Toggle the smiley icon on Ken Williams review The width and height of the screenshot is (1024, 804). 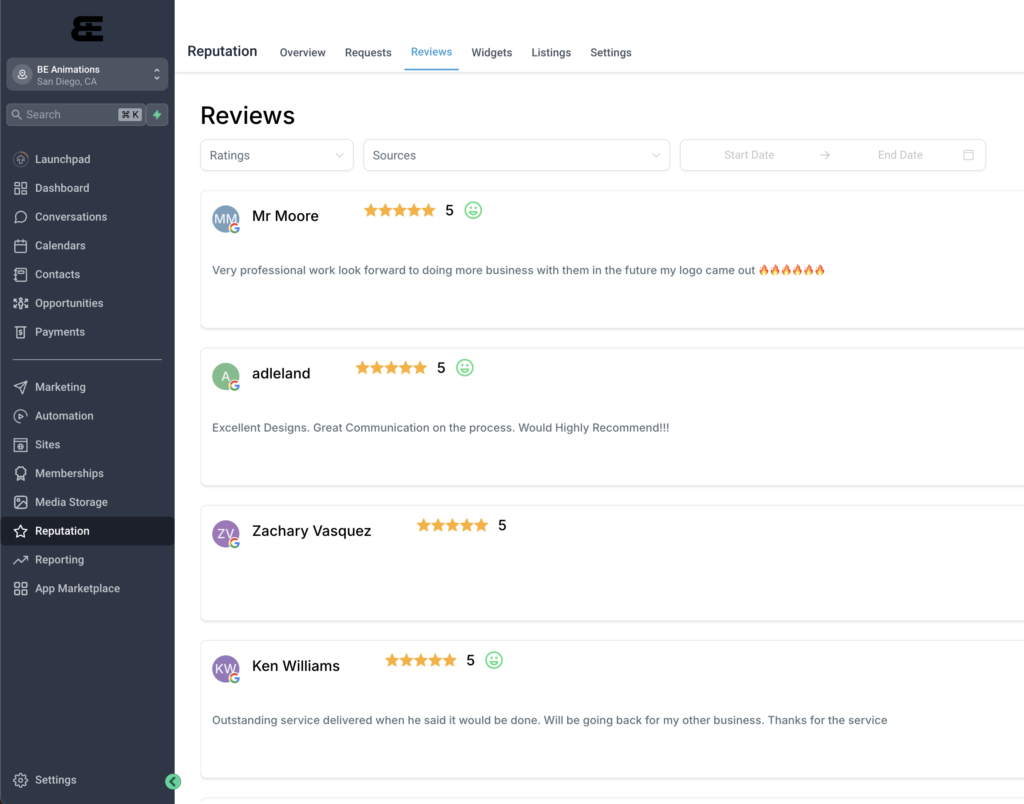click(493, 660)
